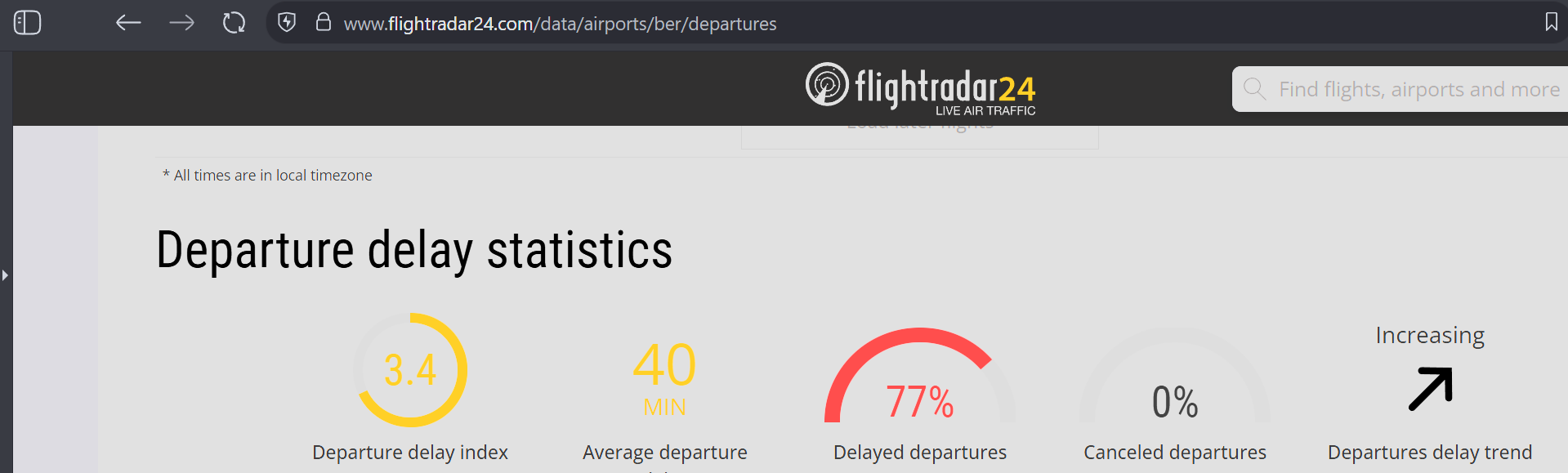Click the 77% delayed departures gauge
The height and width of the screenshot is (473, 1568).
920,376
